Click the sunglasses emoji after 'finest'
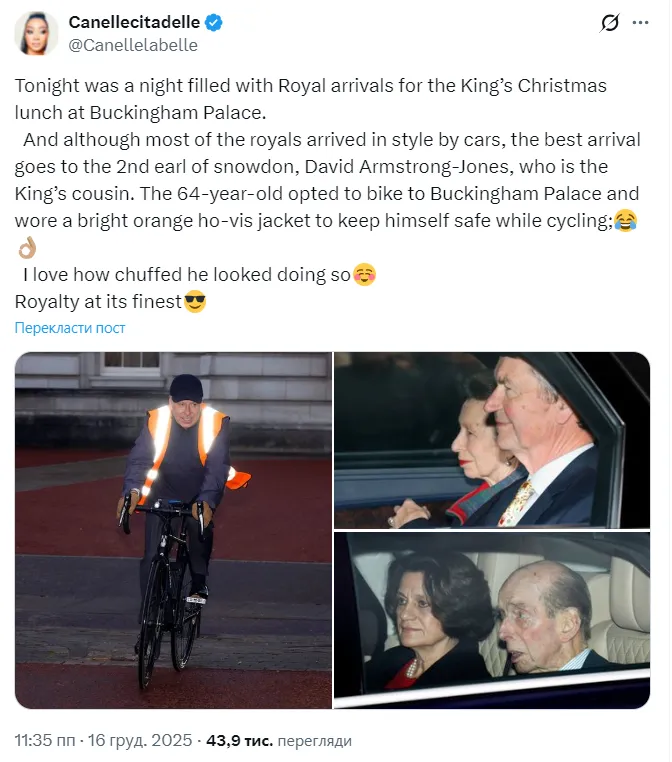 click(x=195, y=301)
